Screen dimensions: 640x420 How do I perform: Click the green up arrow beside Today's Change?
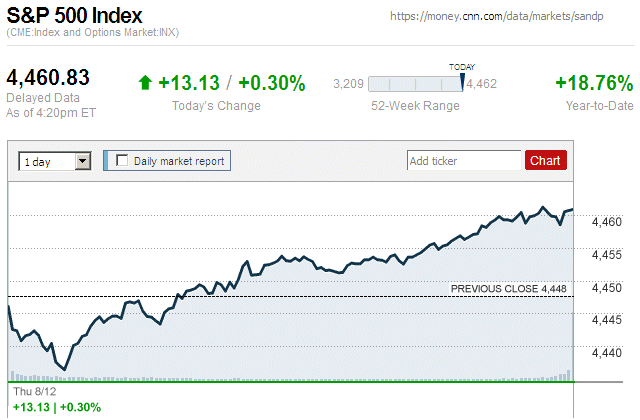coord(145,84)
